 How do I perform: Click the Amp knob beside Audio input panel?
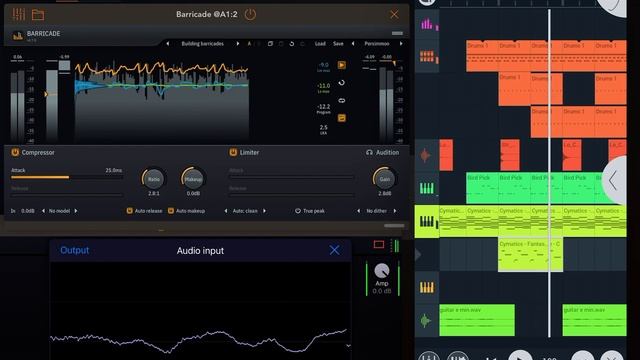(382, 271)
